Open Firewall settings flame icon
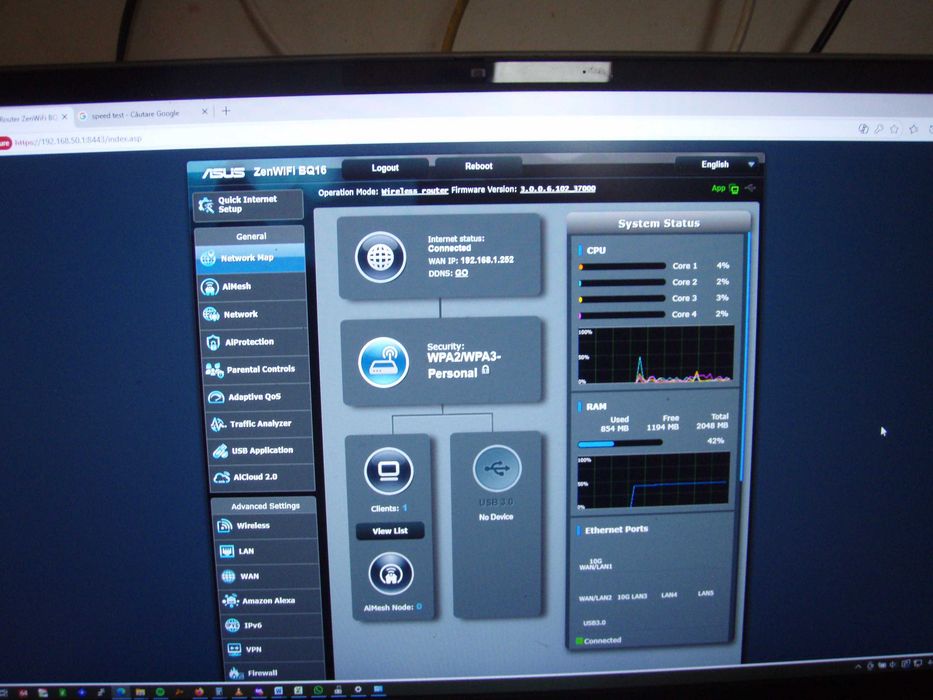This screenshot has width=933, height=700. (x=236, y=673)
